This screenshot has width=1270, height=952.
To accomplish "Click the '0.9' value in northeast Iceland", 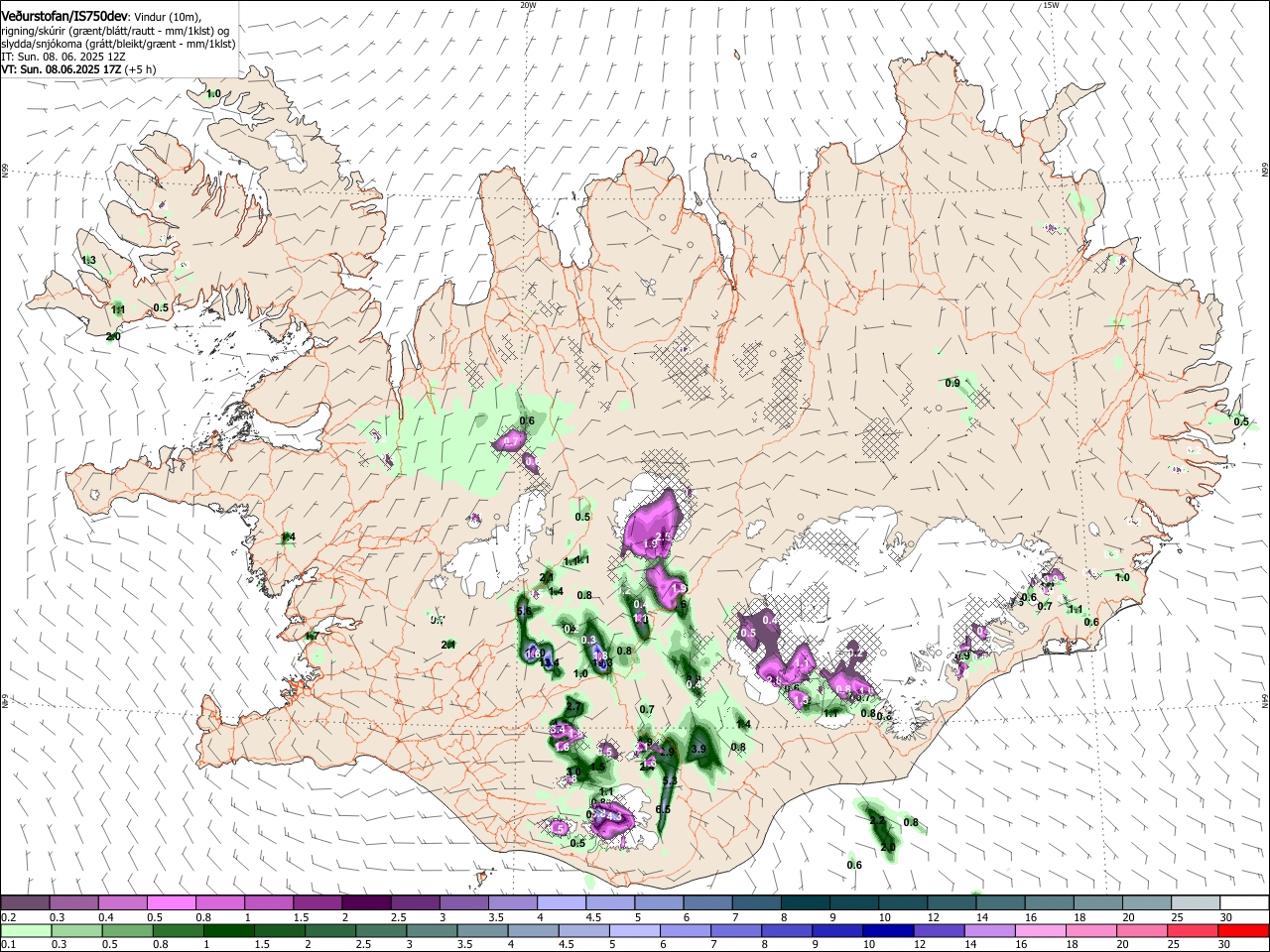I will [952, 383].
